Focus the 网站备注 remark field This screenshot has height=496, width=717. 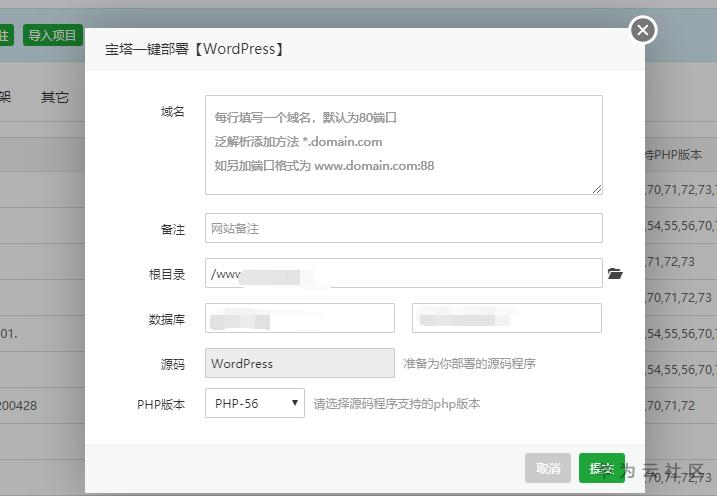pyautogui.click(x=404, y=228)
